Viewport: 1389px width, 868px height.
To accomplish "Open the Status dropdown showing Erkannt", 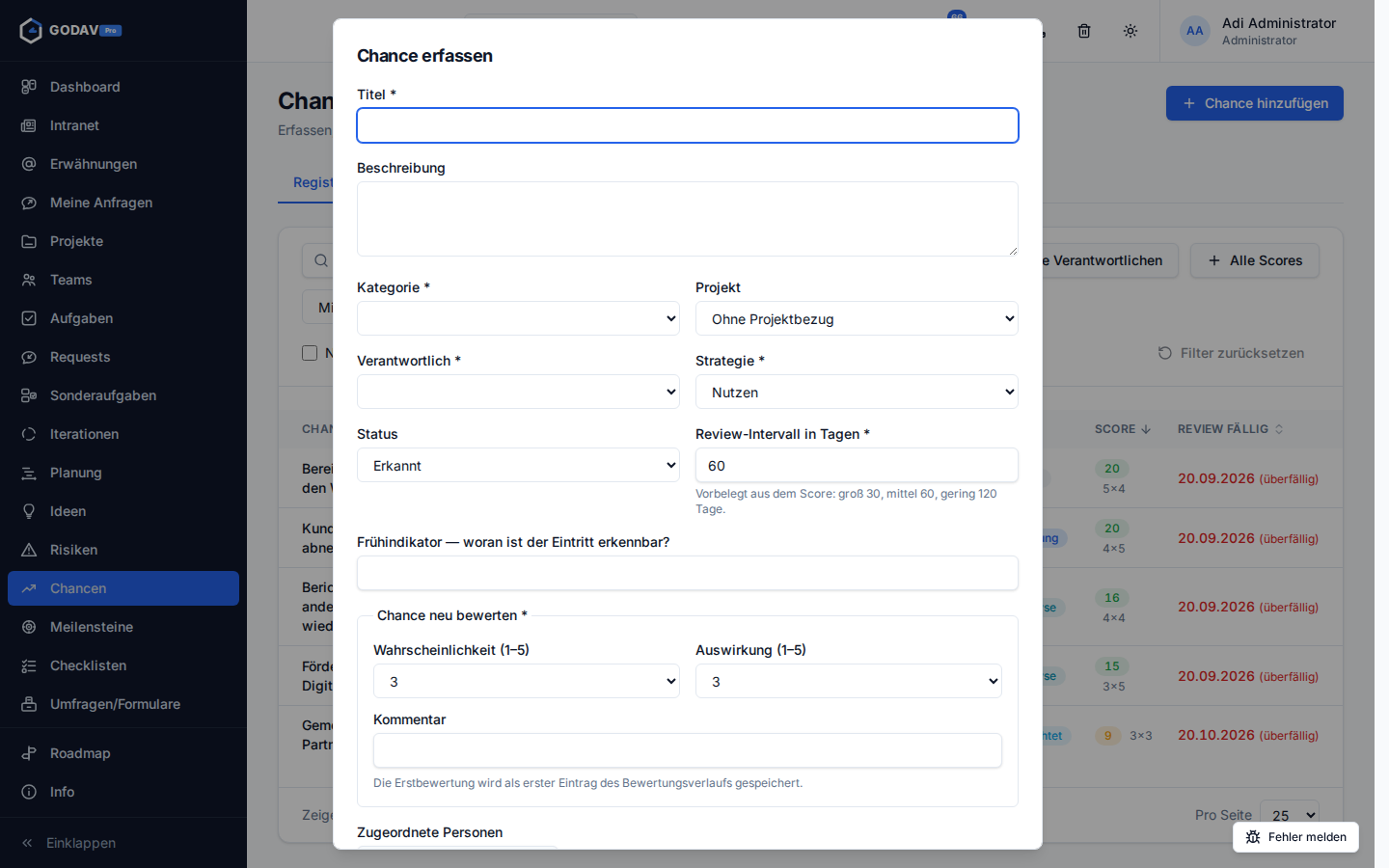I will click(518, 465).
